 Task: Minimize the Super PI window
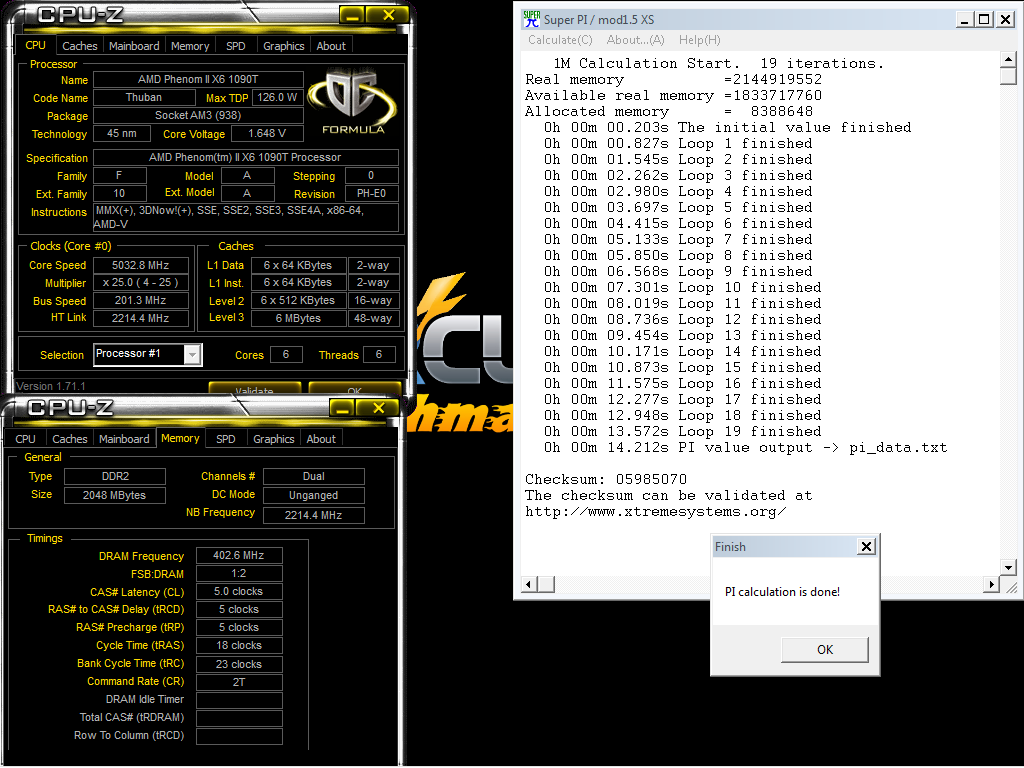point(965,20)
